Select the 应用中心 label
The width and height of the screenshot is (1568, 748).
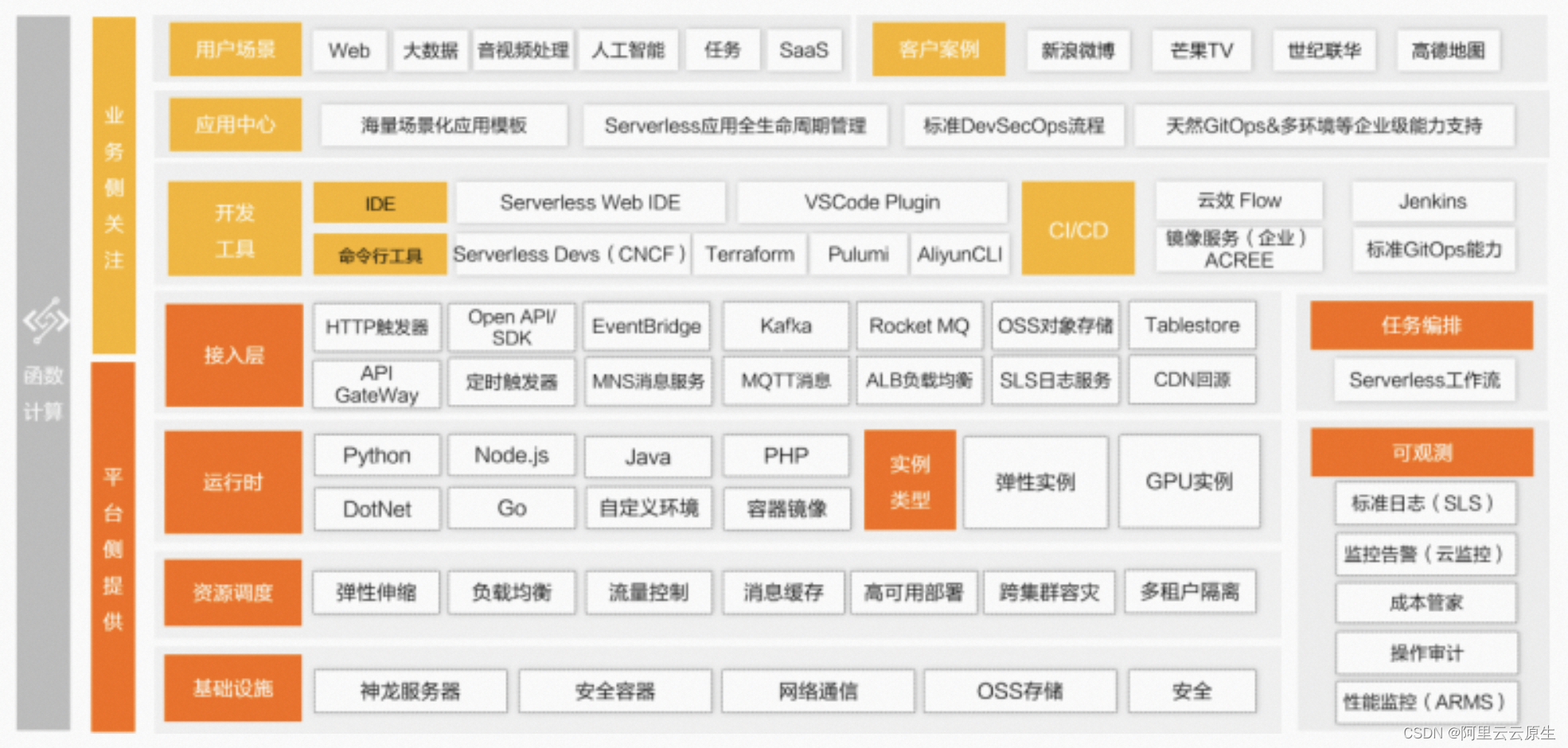click(x=235, y=124)
